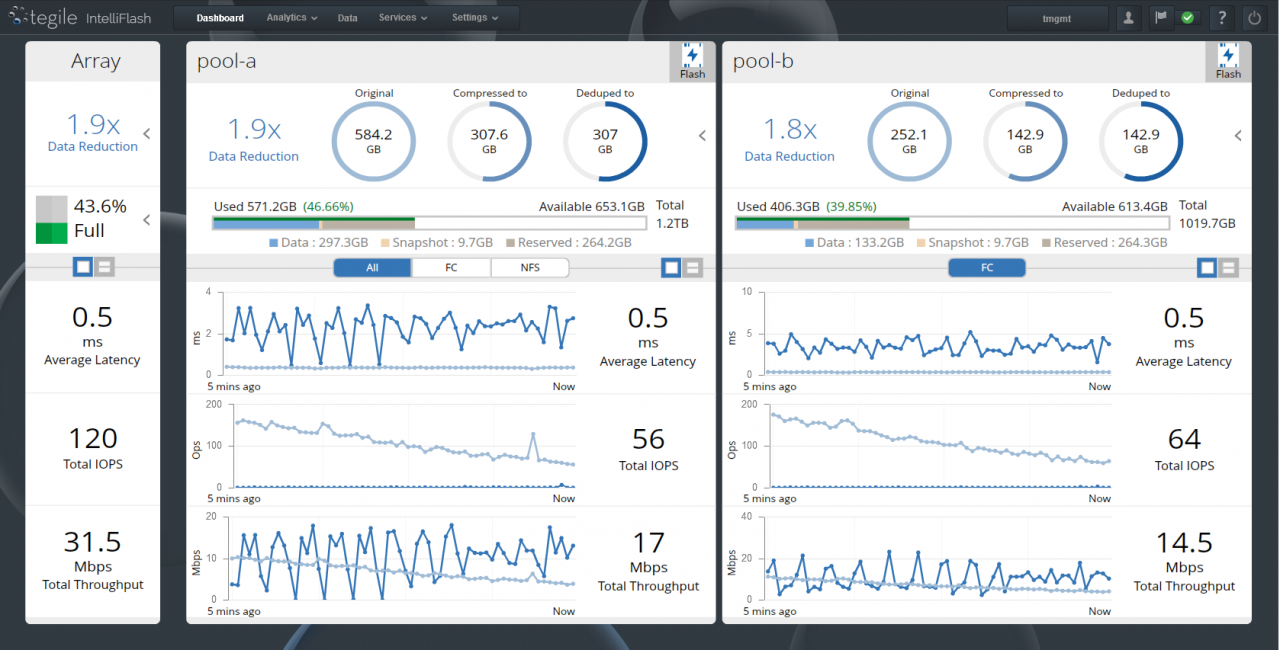
Task: Click pool-a Data legend swatch
Action: tap(274, 243)
